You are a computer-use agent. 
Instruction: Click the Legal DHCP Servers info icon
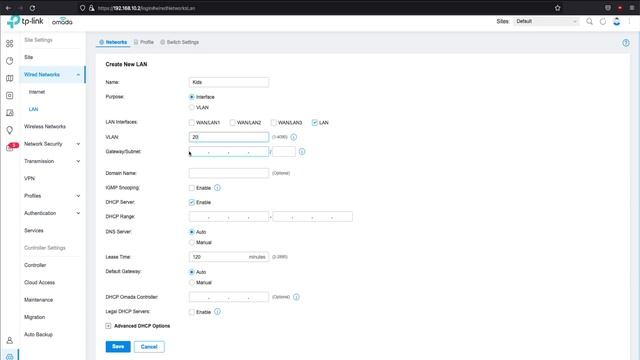[x=217, y=312]
